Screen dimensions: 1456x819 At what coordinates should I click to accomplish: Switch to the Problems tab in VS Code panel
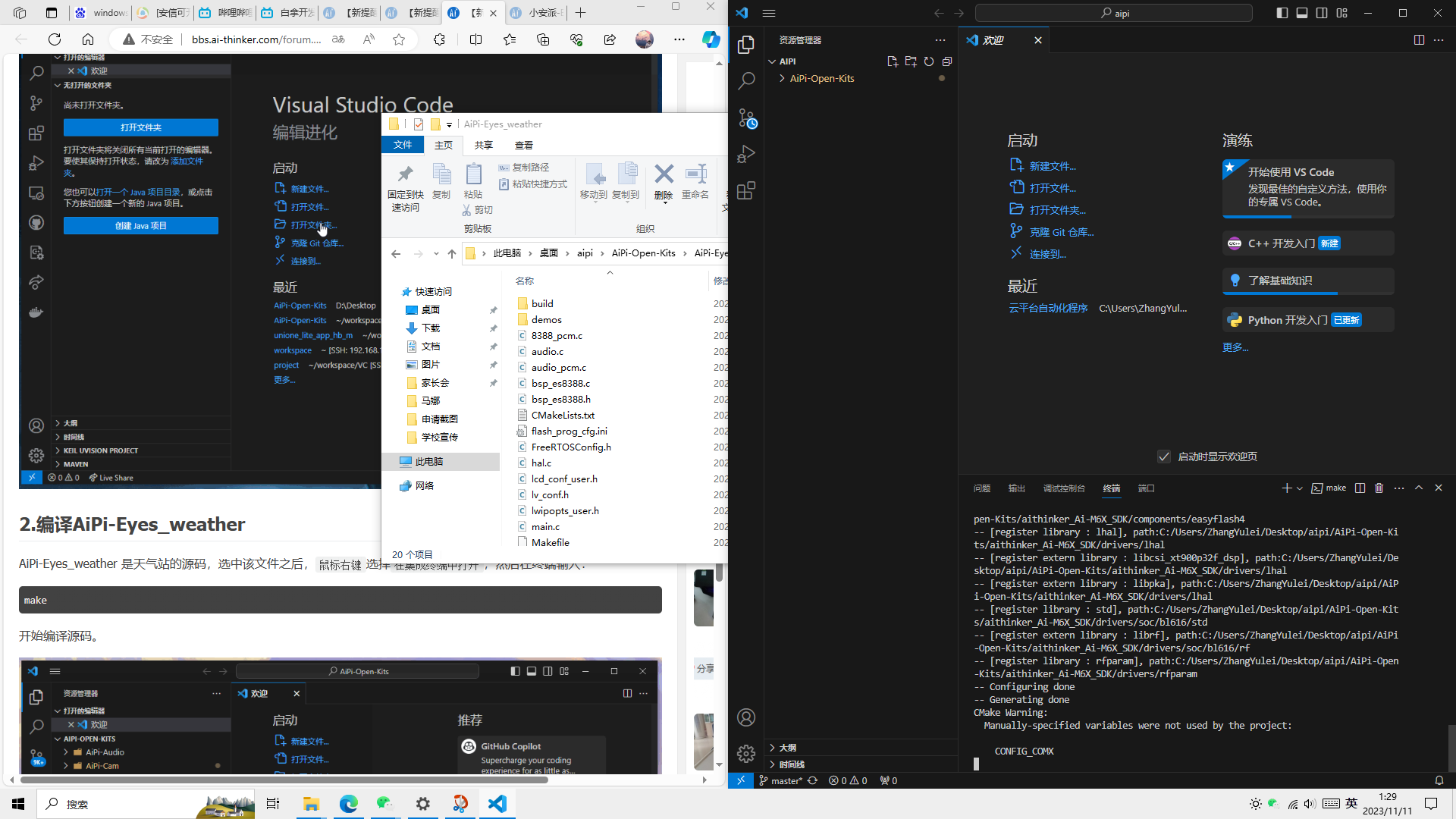pos(982,488)
